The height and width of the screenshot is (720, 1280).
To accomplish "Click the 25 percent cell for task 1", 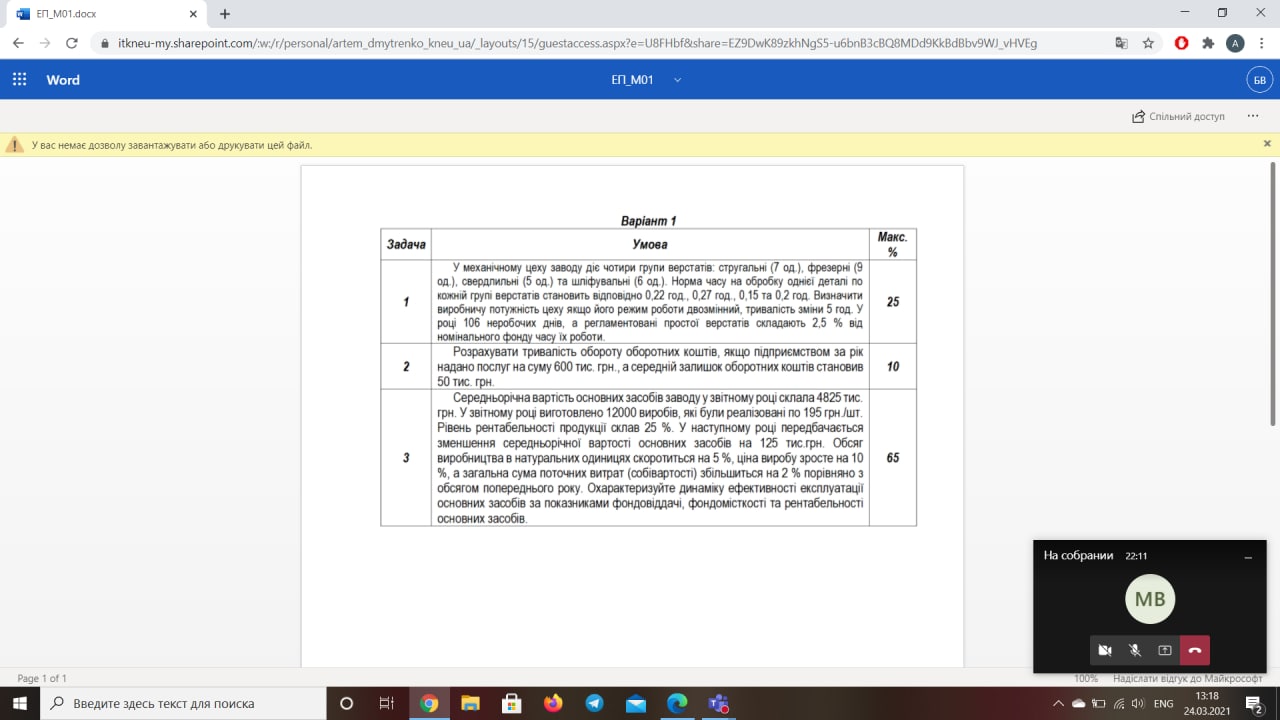I will [892, 301].
